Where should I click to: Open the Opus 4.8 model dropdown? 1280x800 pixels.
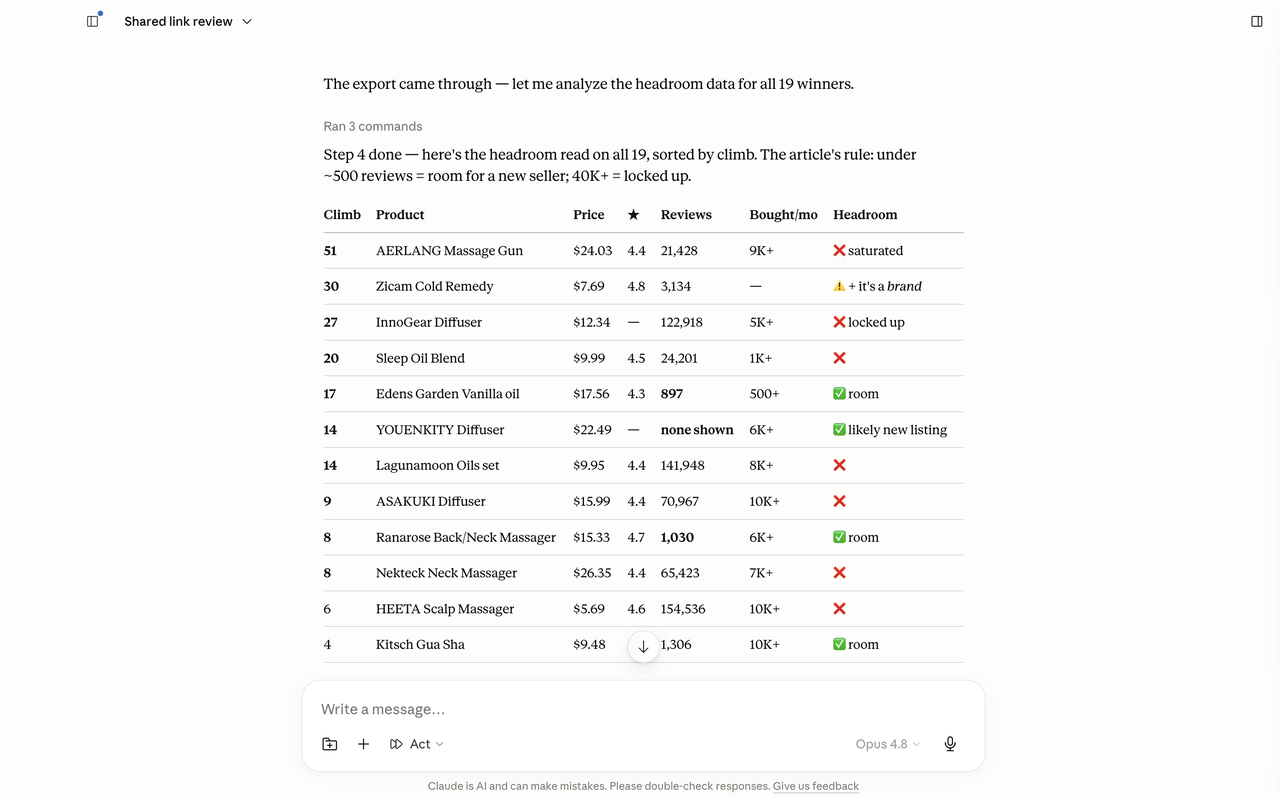888,744
